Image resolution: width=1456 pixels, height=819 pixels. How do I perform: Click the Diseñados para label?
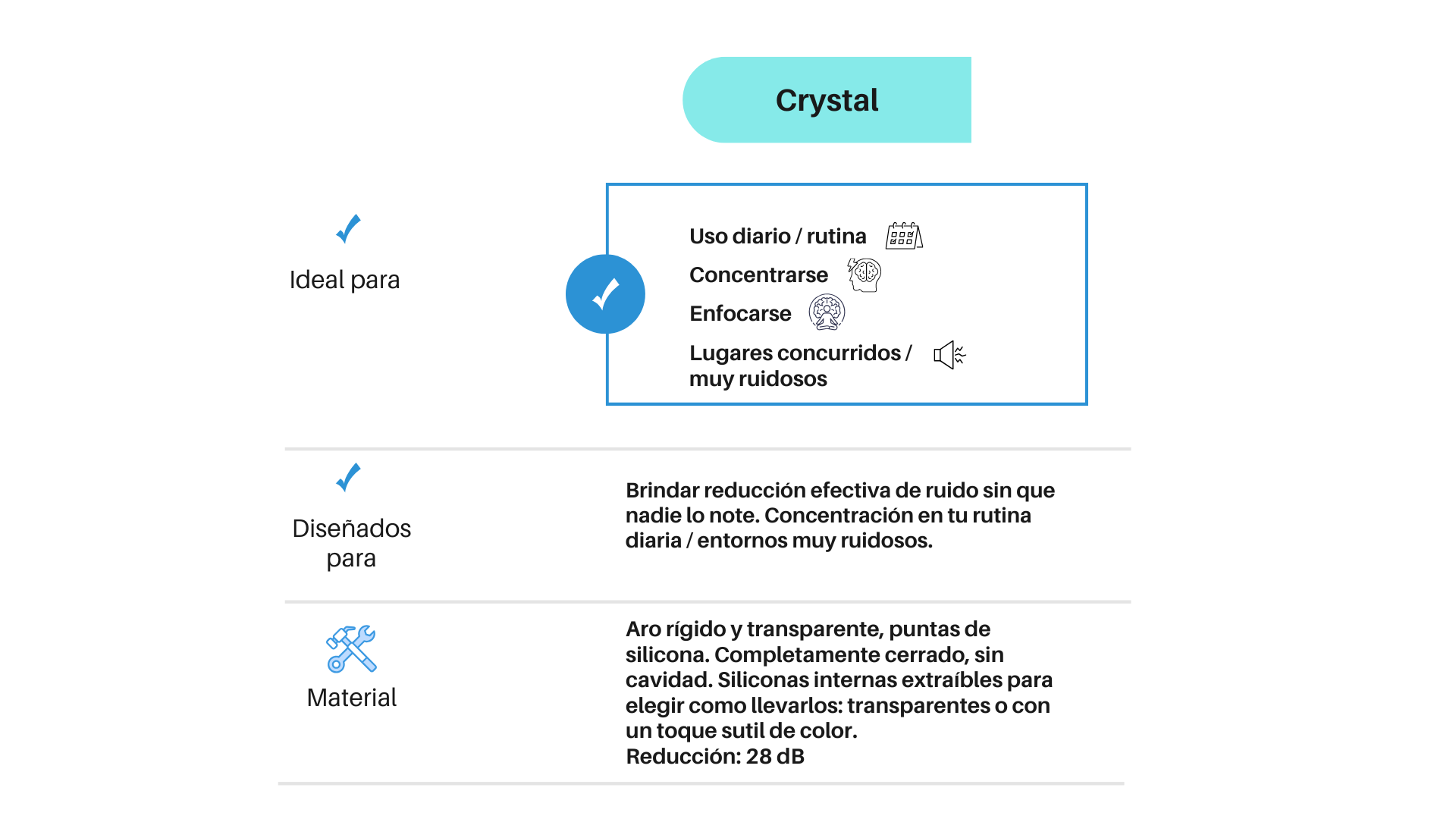pos(351,543)
